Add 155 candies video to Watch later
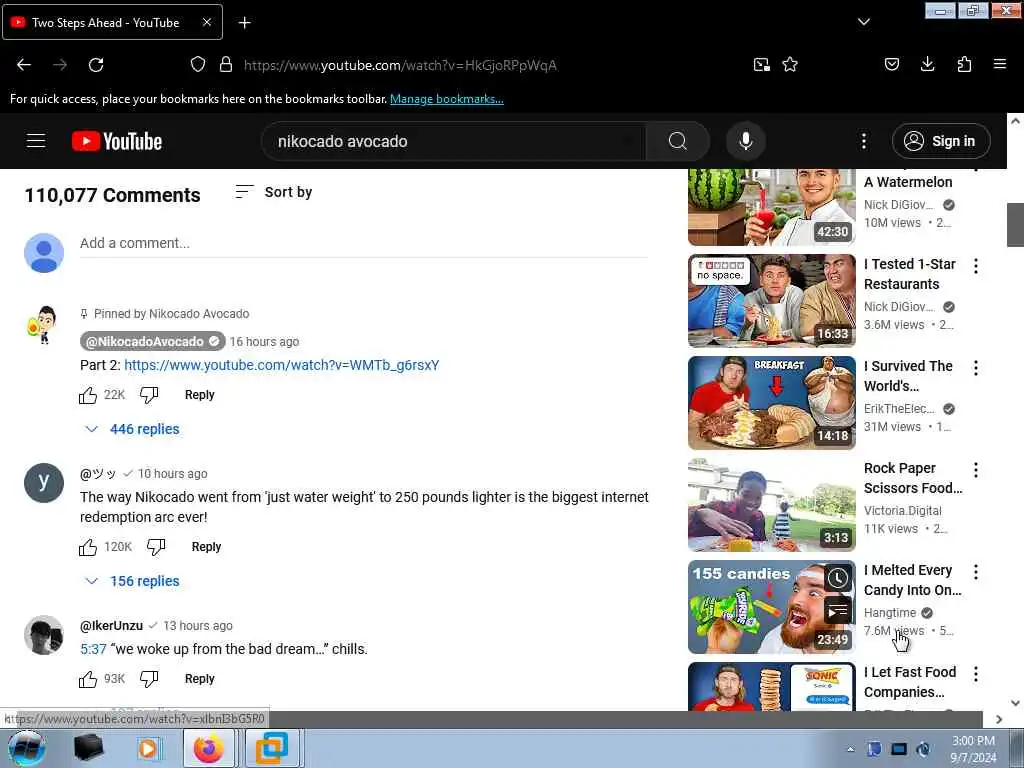1024x768 pixels. 838,577
